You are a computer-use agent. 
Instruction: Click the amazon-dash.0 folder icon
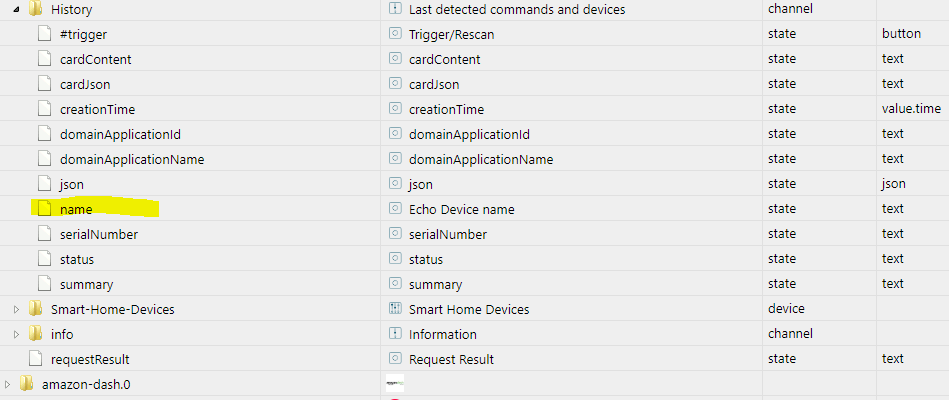(x=26, y=384)
